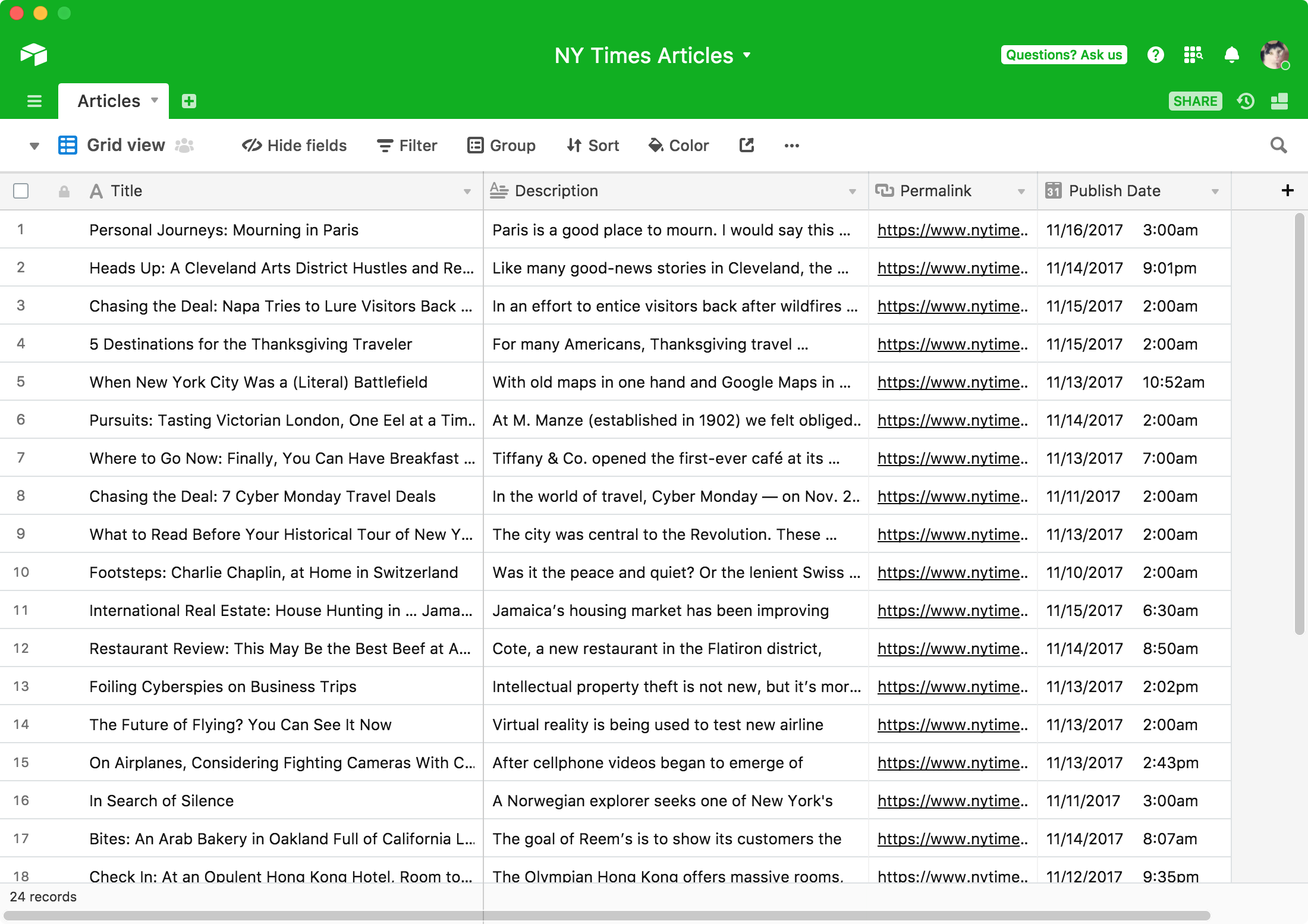
Task: Click the share view export icon
Action: coord(747,145)
